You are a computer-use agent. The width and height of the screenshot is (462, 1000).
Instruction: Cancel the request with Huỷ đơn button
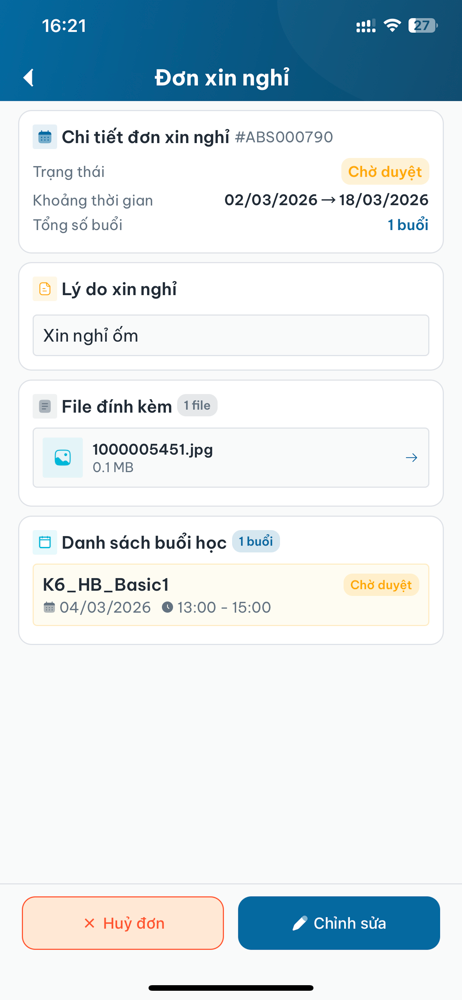click(x=123, y=923)
